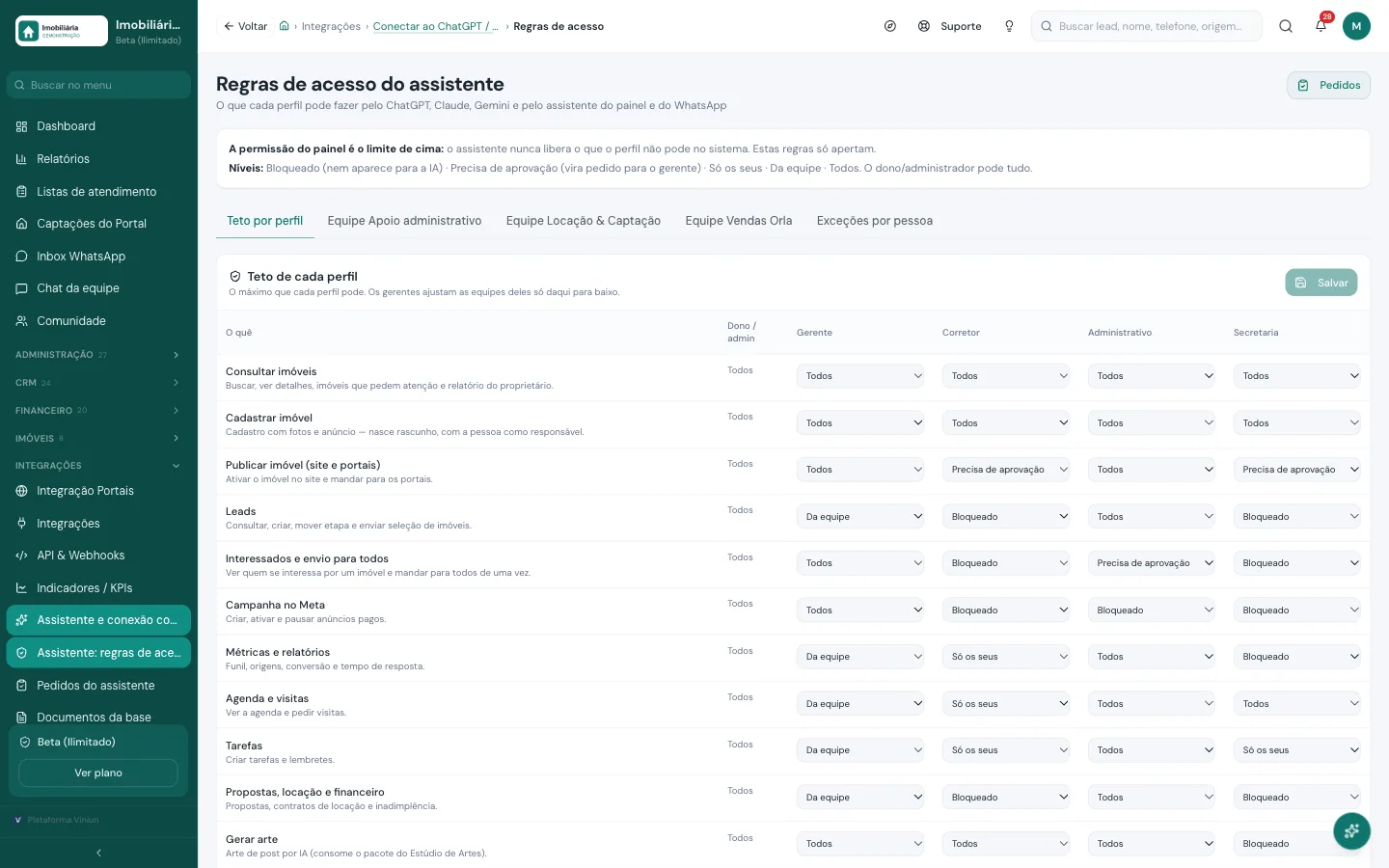Expand the CRM sidebar section
1389x868 pixels.
[98, 383]
